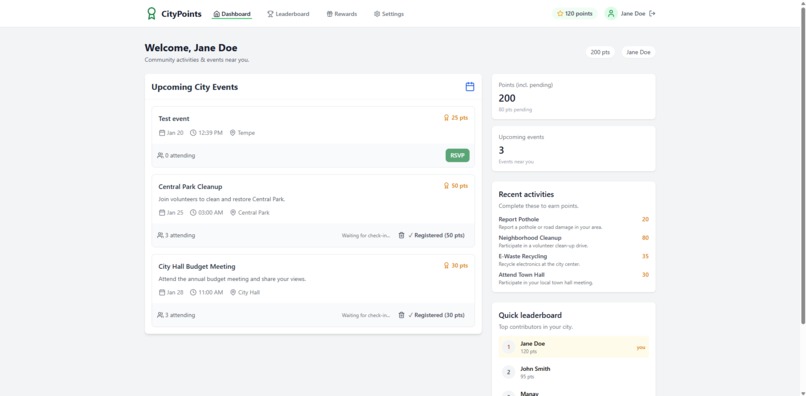Open the Settings tab
The height and width of the screenshot is (396, 806).
[389, 14]
